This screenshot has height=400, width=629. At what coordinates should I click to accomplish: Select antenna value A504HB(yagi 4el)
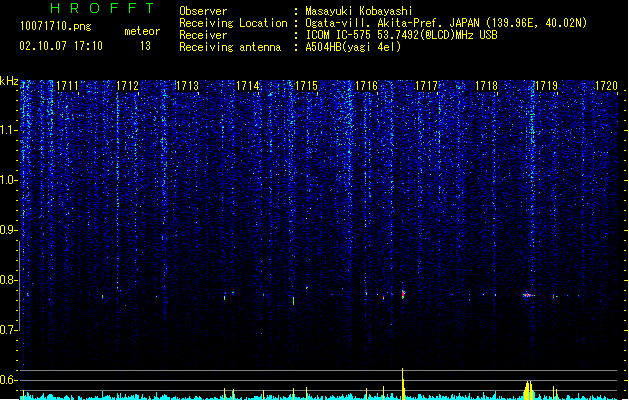pyautogui.click(x=353, y=47)
